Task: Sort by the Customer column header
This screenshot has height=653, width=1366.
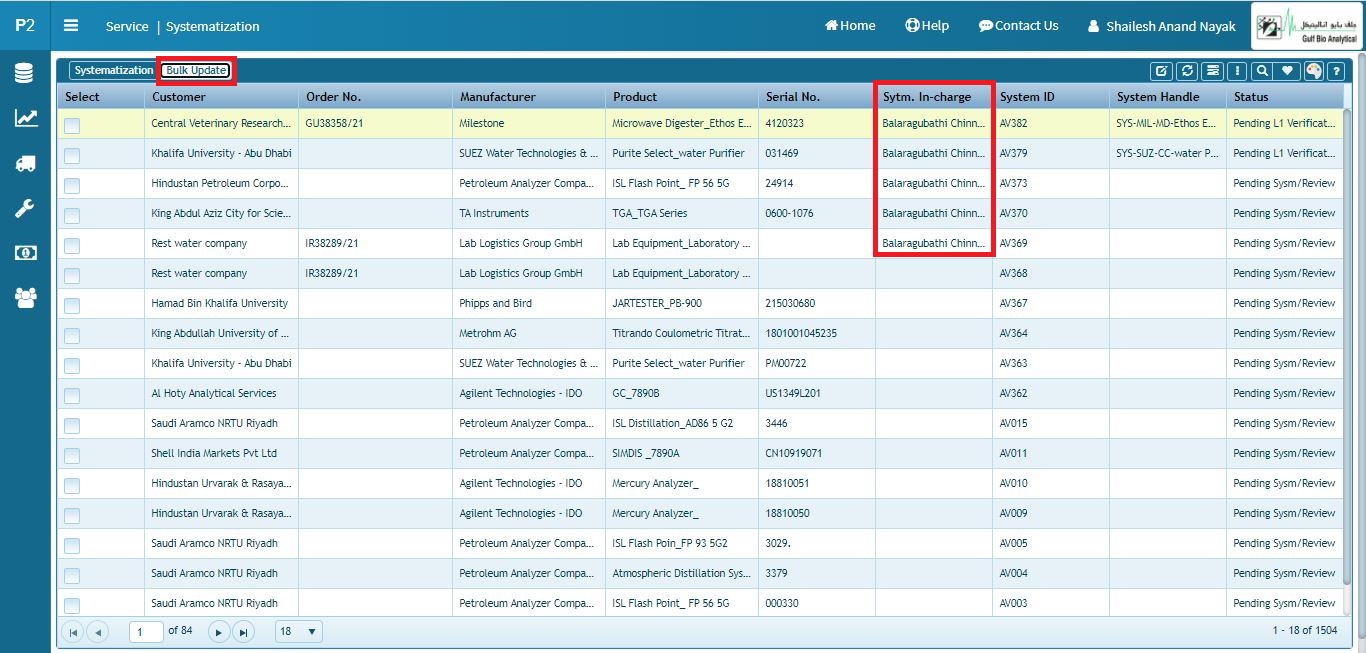Action: pos(221,97)
